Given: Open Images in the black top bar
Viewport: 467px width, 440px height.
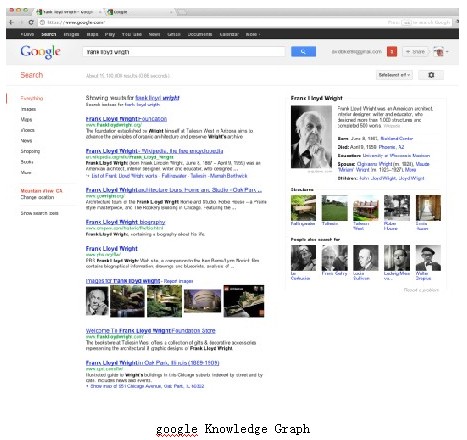Looking at the screenshot, I should click(71, 34).
